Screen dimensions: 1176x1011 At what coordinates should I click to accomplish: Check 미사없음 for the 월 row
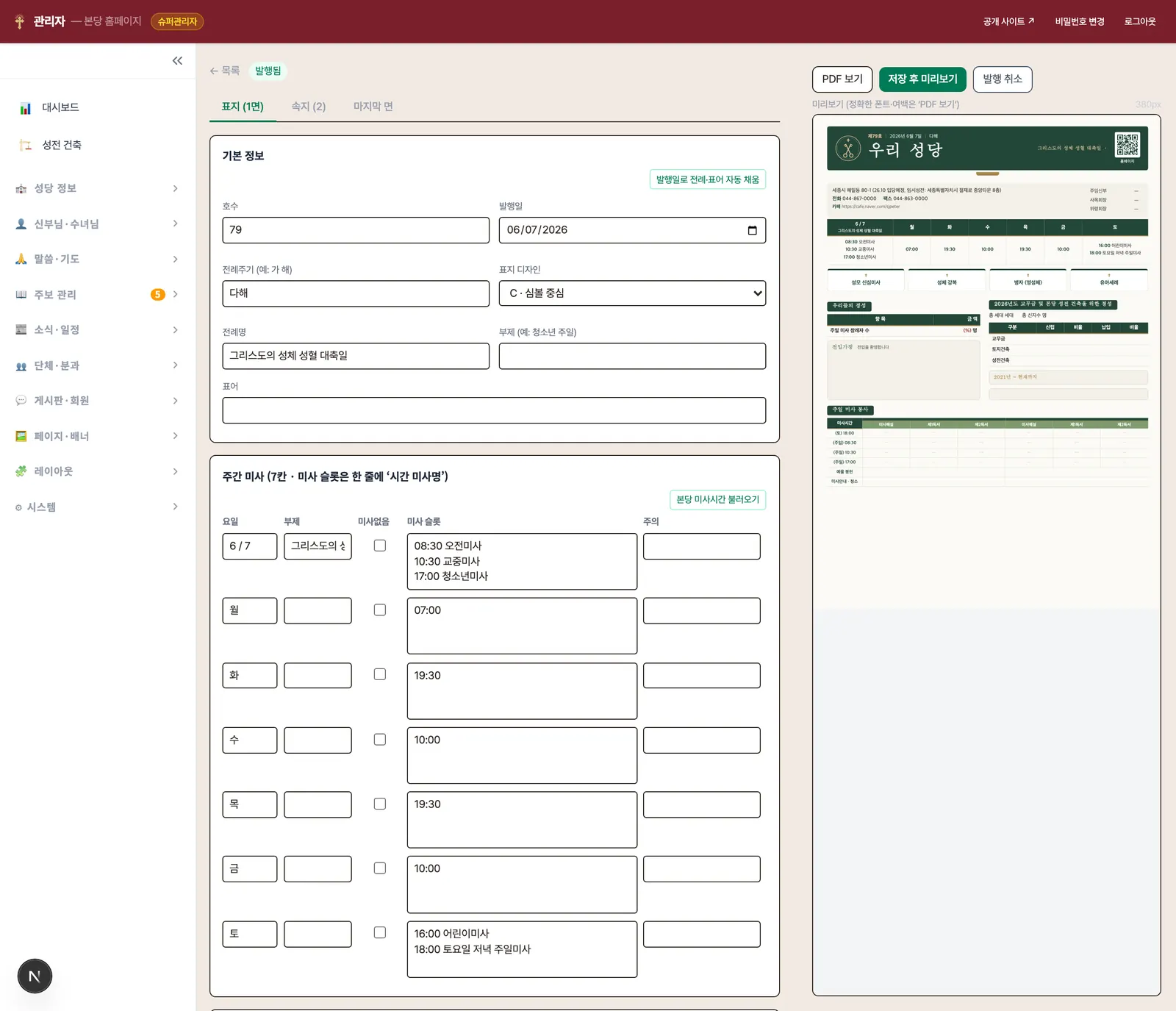coord(380,610)
